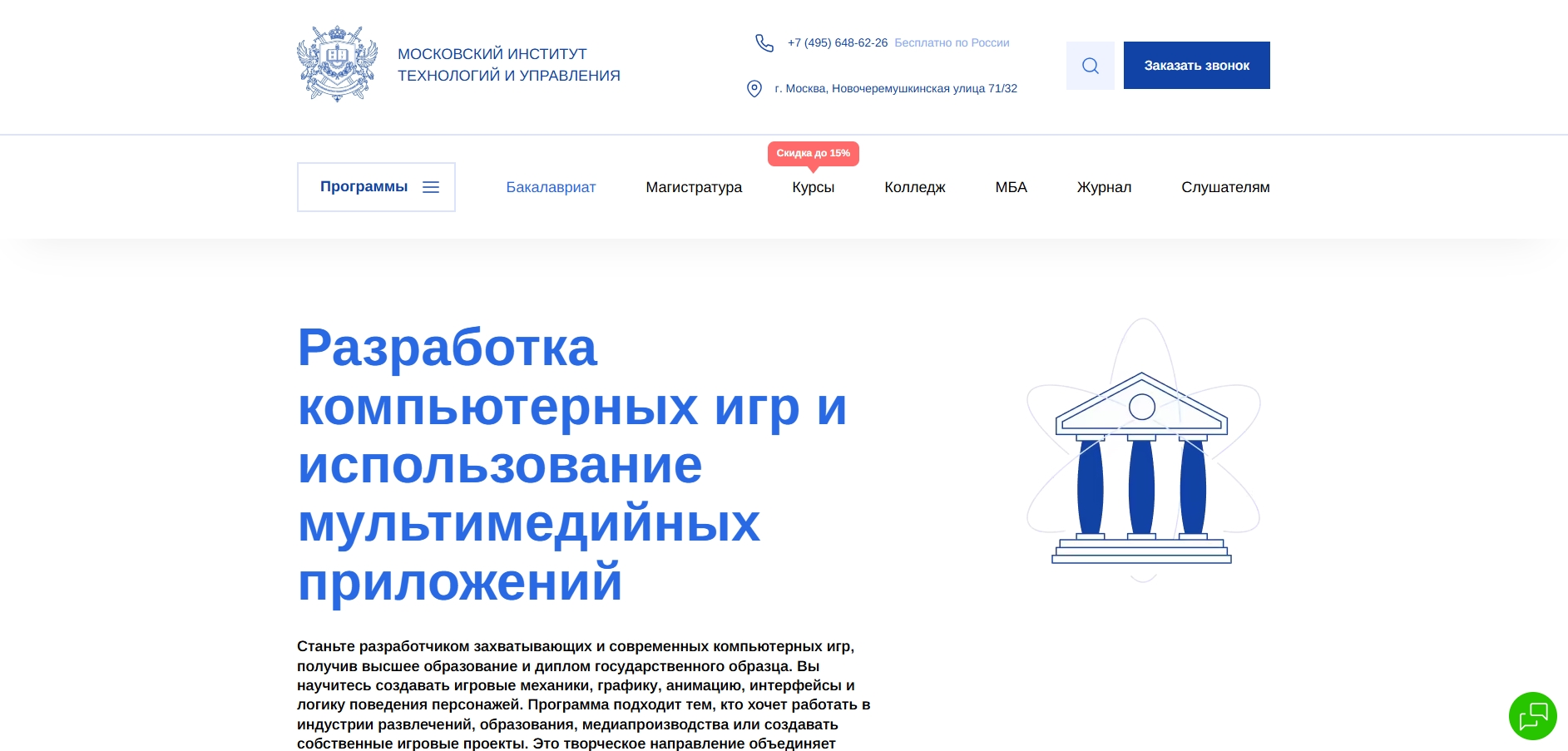The image size is (1568, 751).
Task: Click the Скидка до 15% badge
Action: (813, 154)
